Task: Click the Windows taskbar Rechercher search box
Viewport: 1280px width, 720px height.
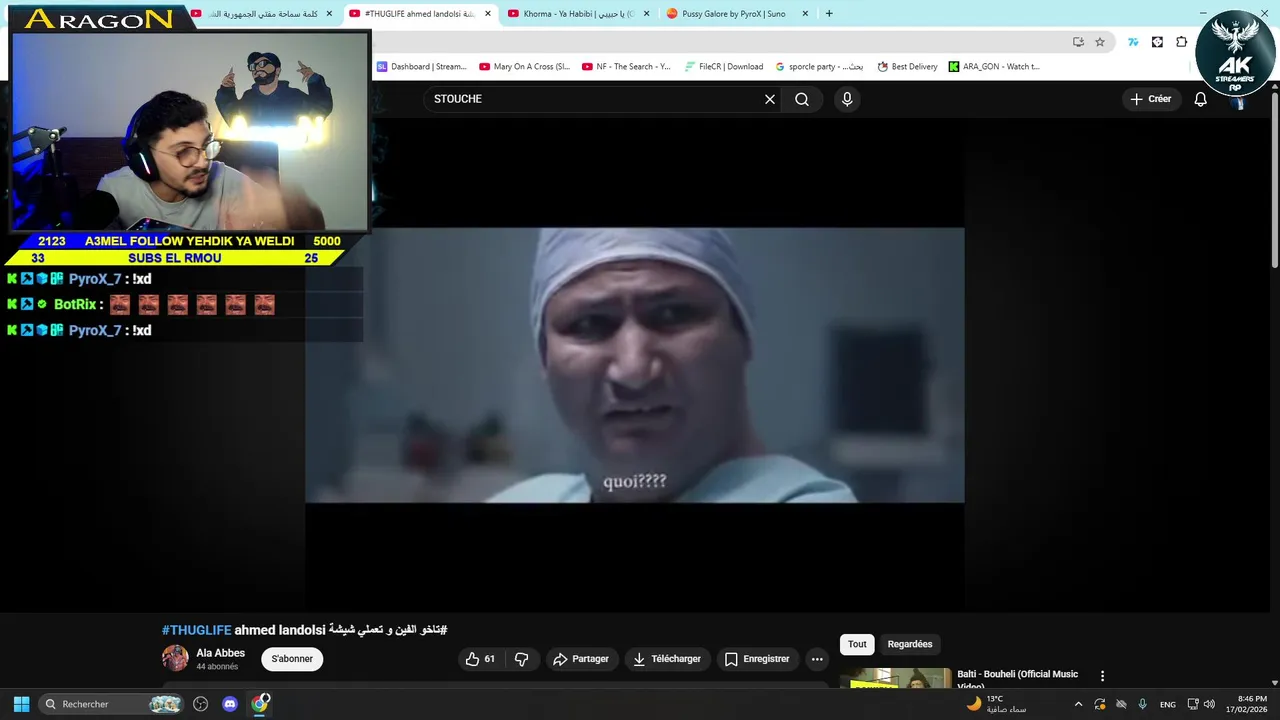Action: pyautogui.click(x=112, y=704)
